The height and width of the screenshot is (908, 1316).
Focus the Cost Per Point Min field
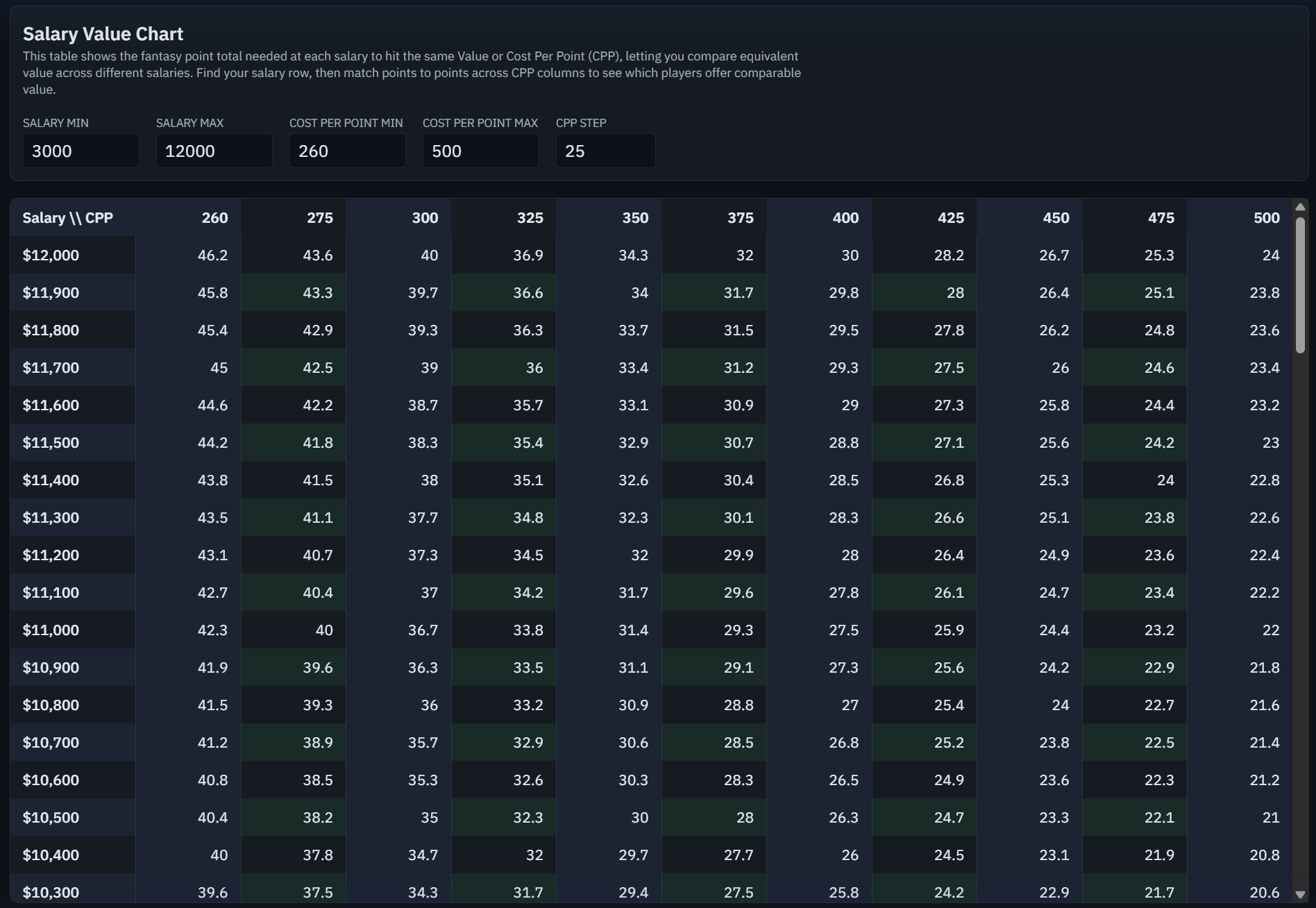coord(347,151)
